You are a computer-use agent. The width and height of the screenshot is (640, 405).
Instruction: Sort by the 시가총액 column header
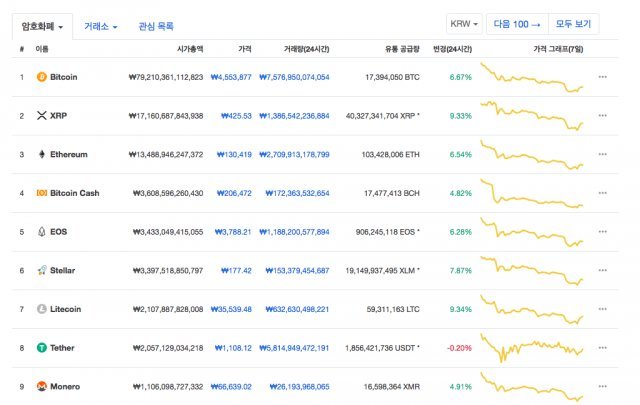[185, 48]
